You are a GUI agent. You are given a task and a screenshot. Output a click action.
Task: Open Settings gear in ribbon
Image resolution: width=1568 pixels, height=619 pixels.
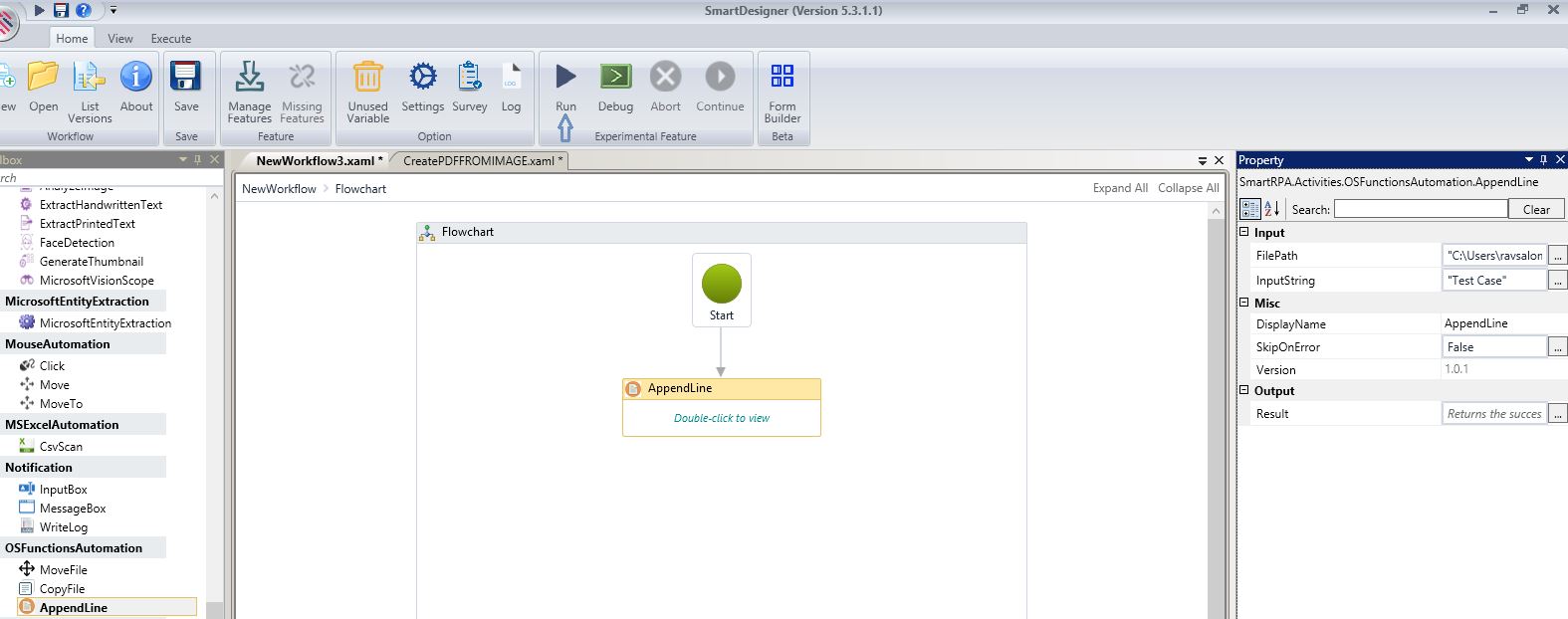click(422, 78)
